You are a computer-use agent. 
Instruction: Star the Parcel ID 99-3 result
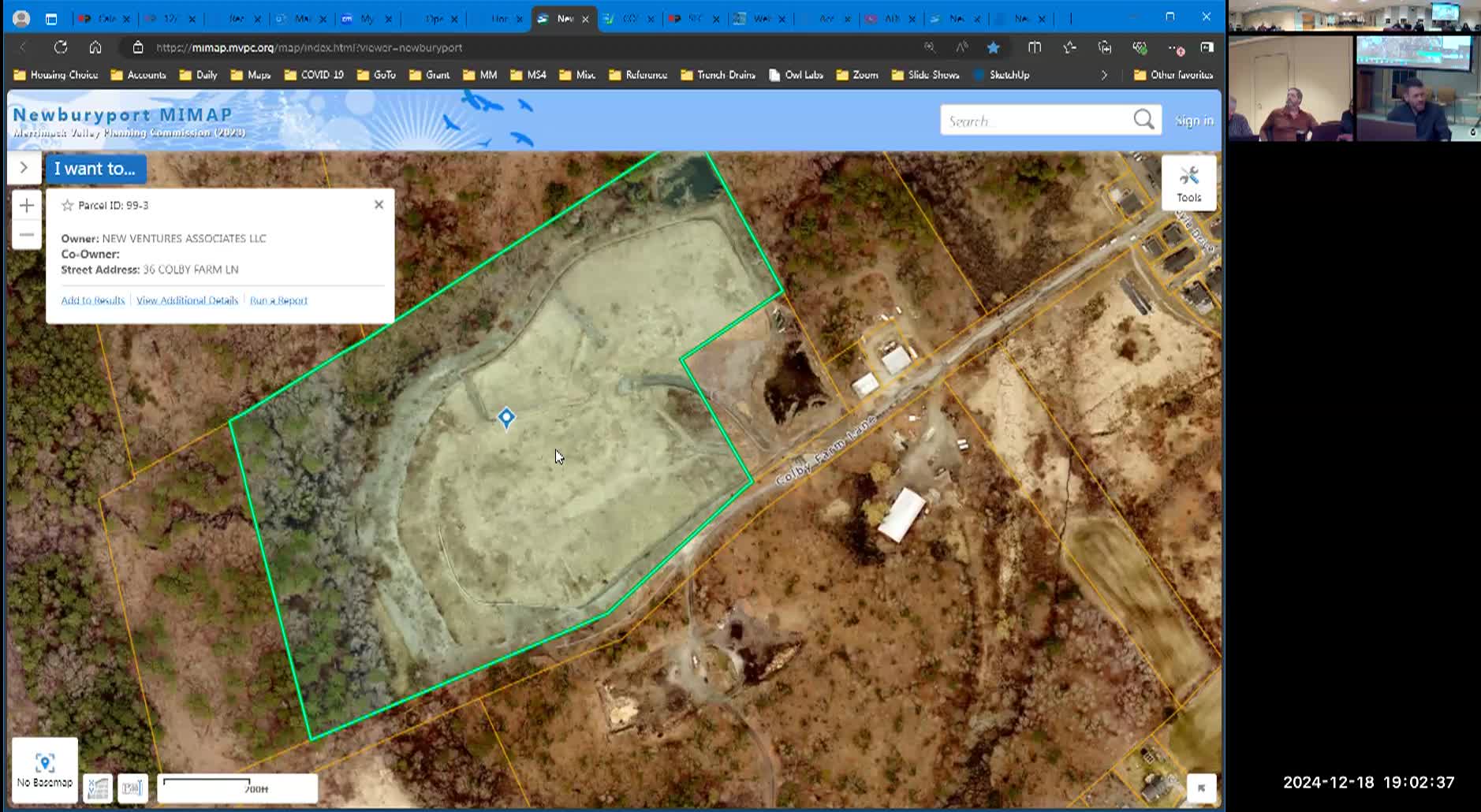tap(68, 205)
